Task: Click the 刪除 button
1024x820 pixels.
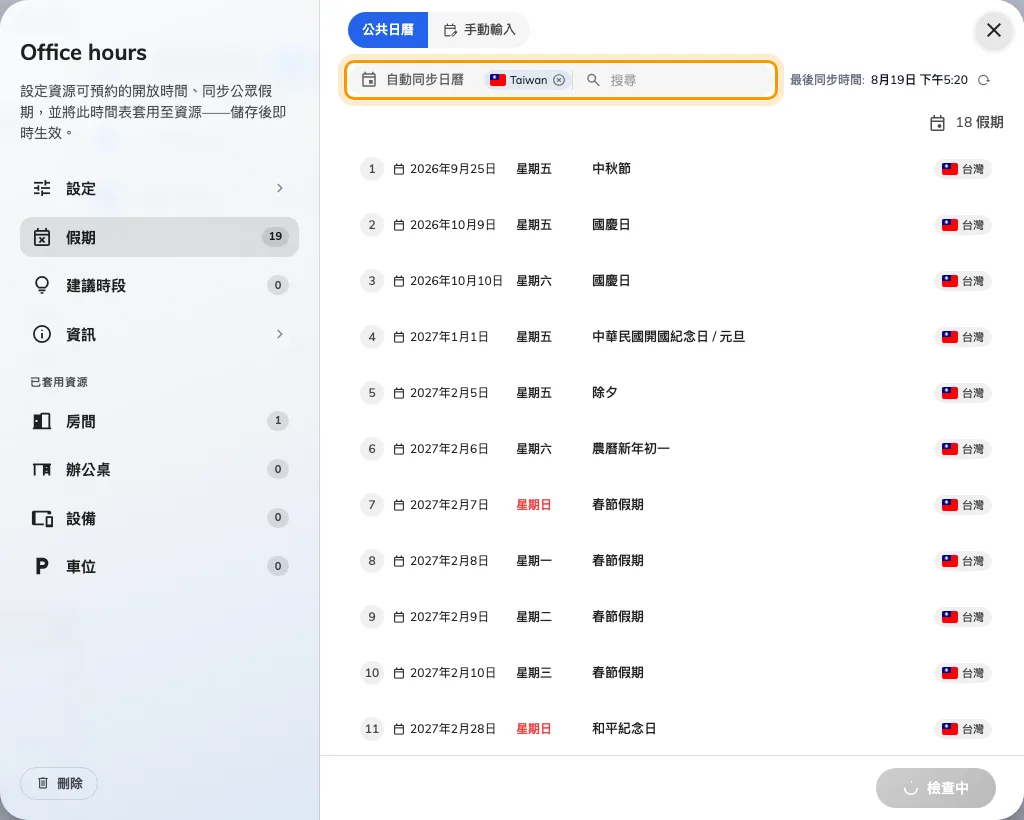Action: click(59, 783)
